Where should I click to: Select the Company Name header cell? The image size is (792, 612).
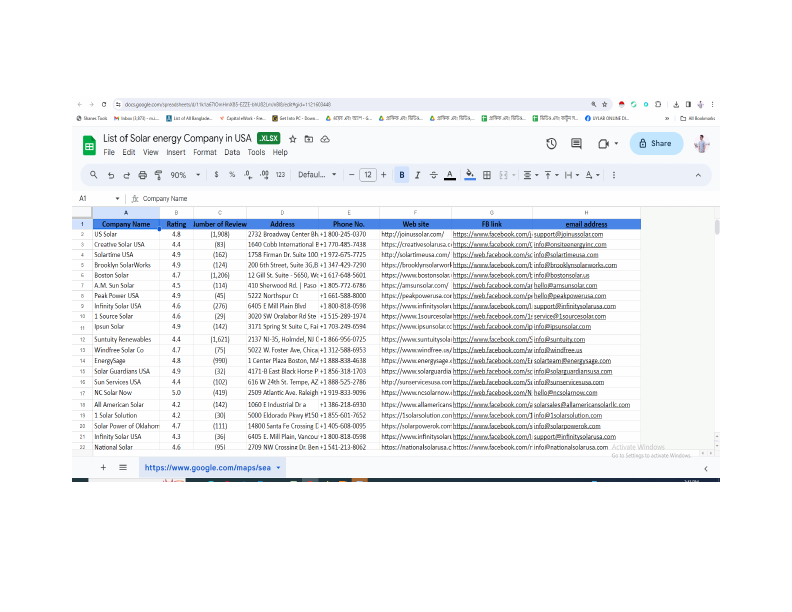point(126,224)
